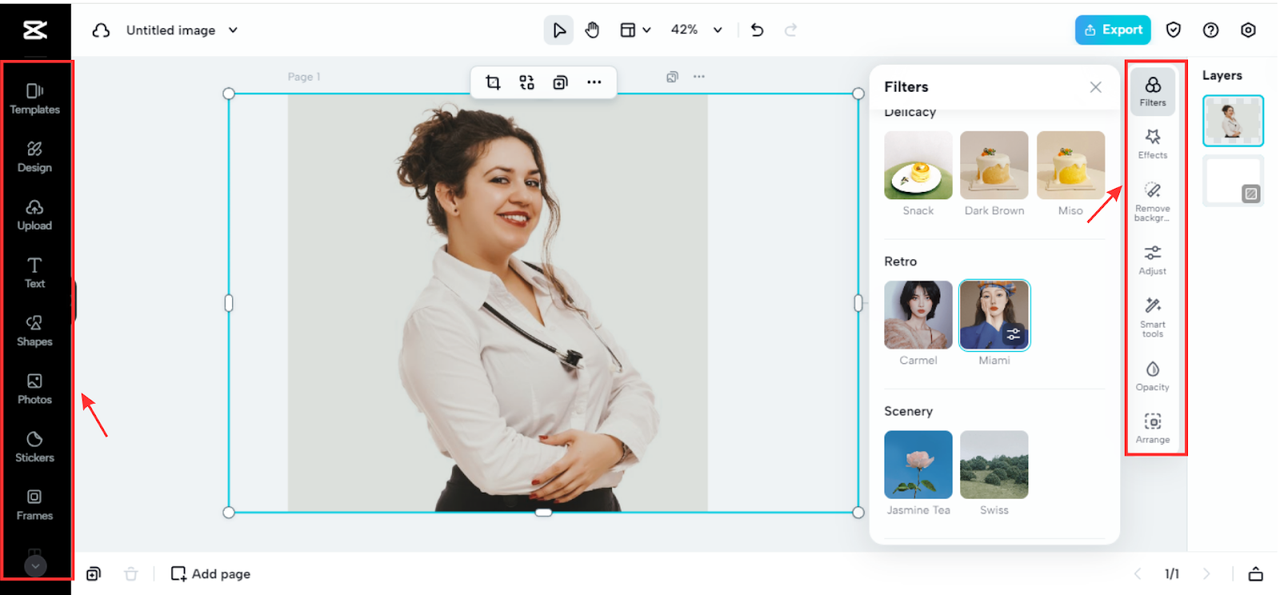Expand more sidebar items with down chevron

pos(35,566)
